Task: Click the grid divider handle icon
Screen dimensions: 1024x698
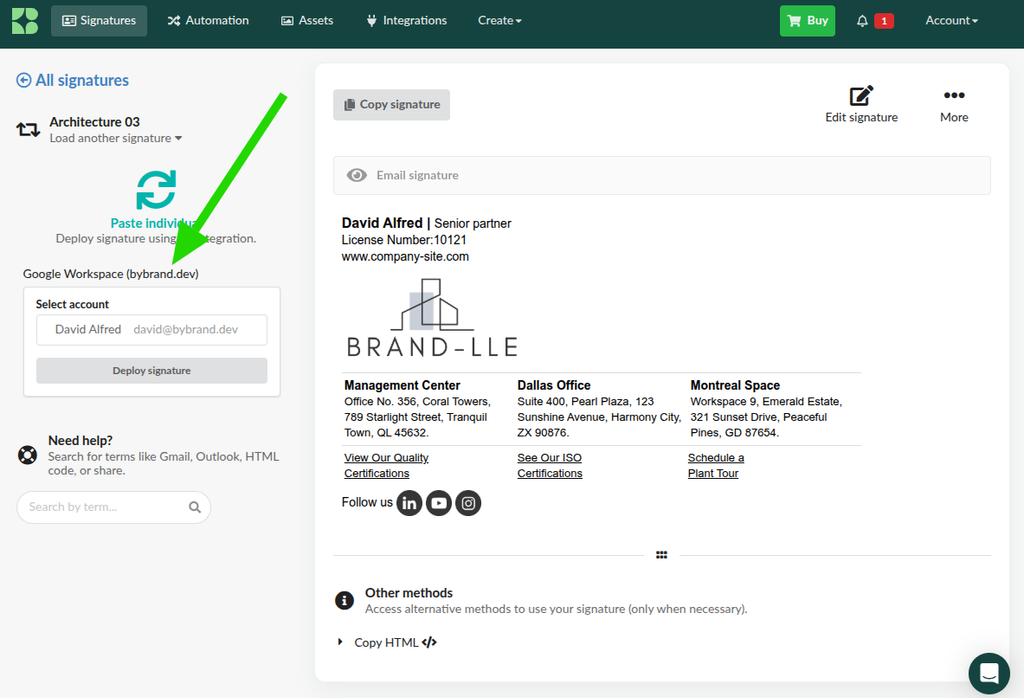Action: tap(662, 555)
